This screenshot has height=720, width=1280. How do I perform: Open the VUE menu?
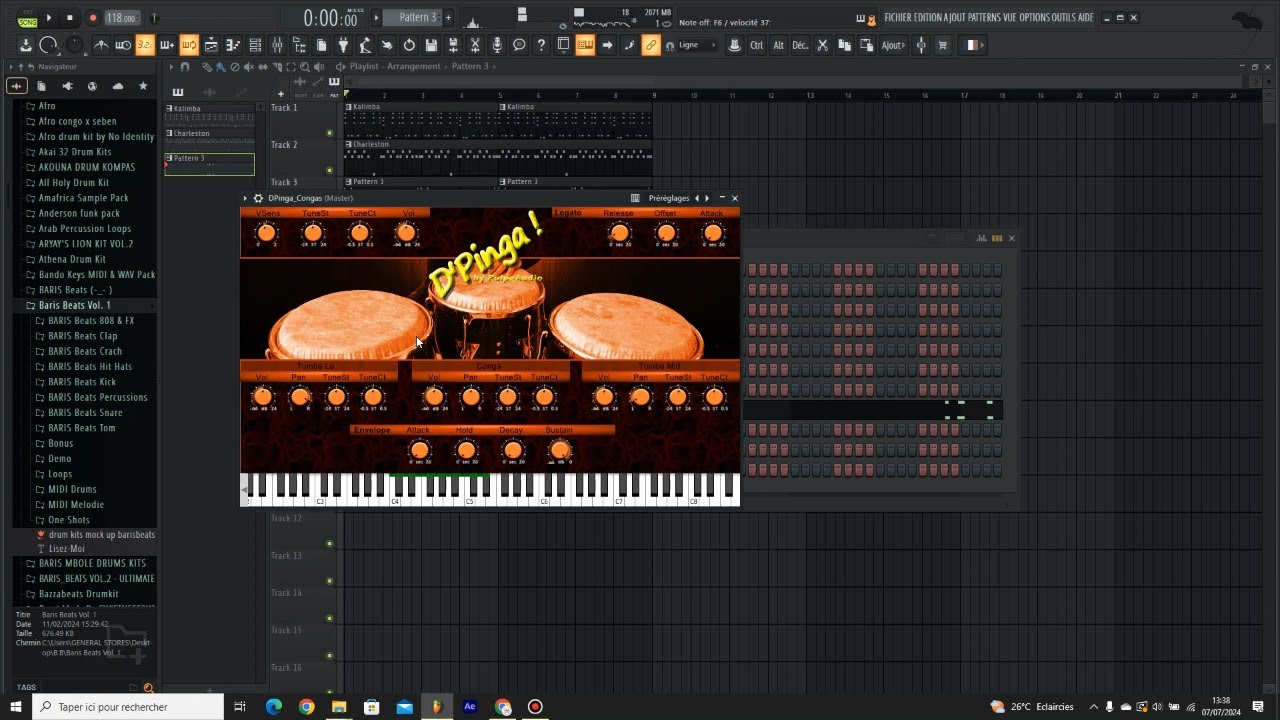[x=1009, y=18]
